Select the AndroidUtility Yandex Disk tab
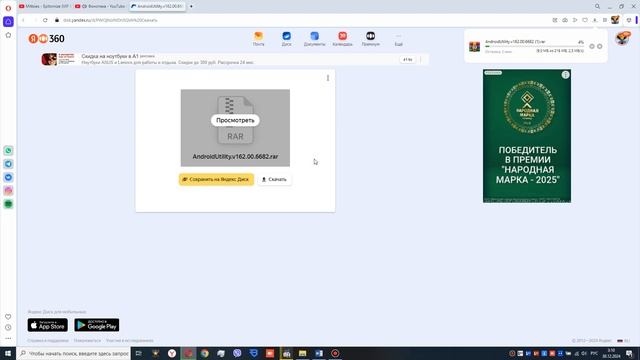 [x=157, y=7]
